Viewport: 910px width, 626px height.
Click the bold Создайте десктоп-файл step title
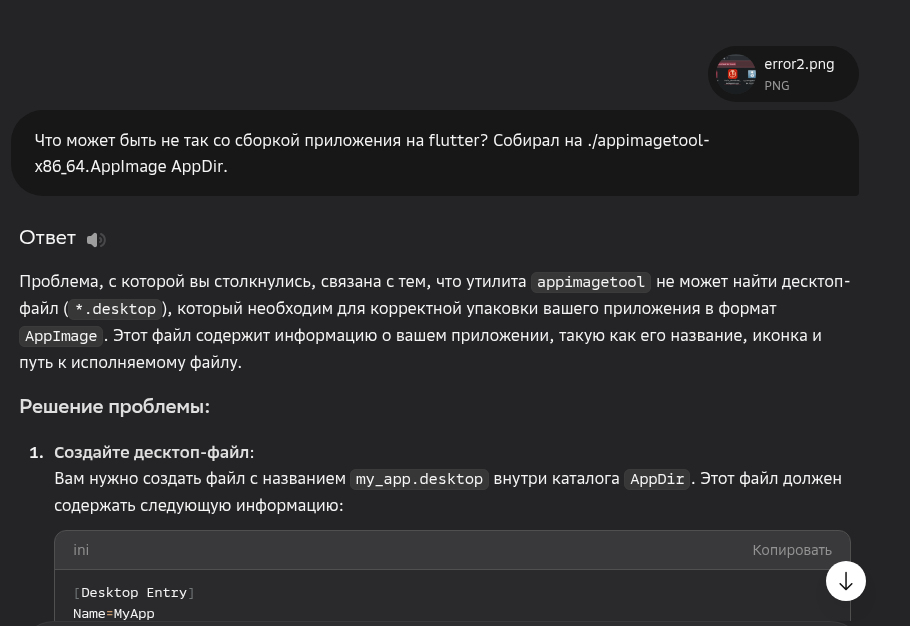(x=154, y=452)
